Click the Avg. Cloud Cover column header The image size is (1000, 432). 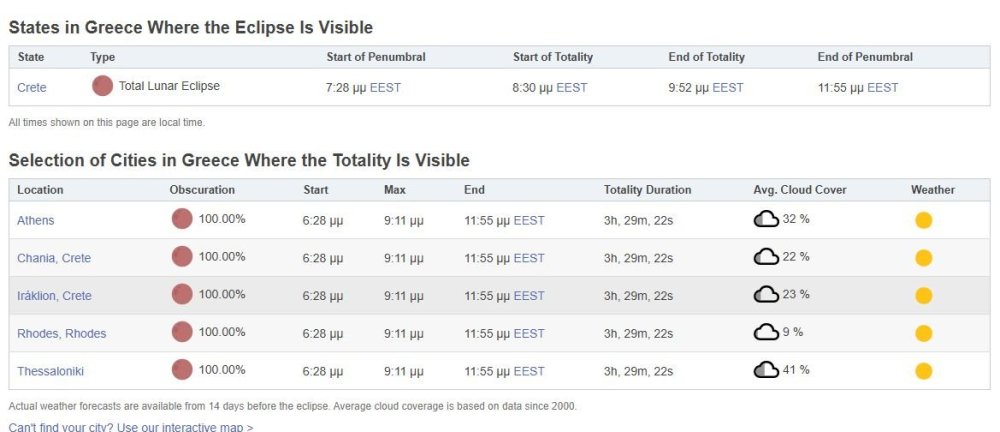tap(798, 190)
